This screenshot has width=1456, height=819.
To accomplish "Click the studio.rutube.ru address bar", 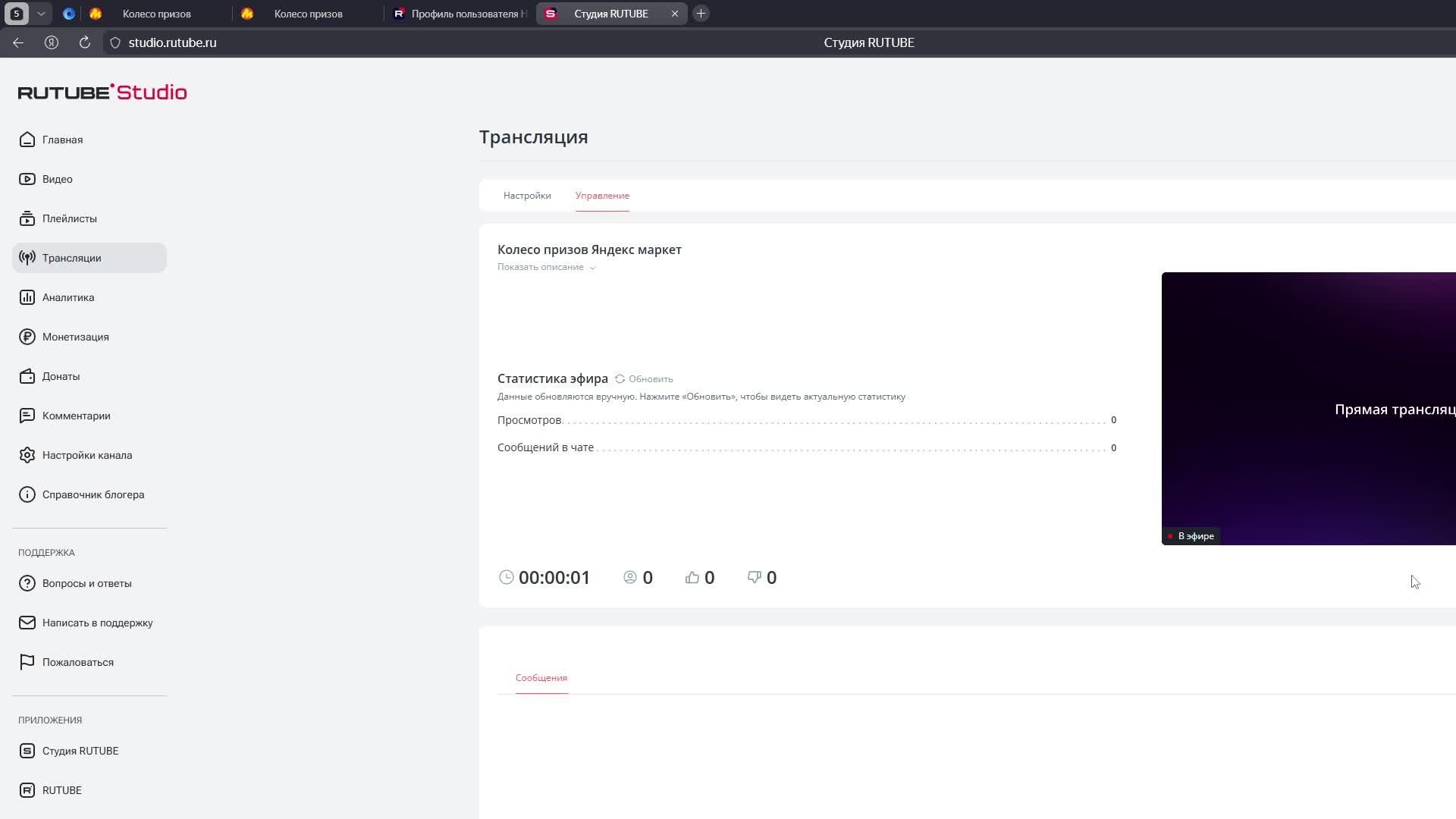I will 172,42.
